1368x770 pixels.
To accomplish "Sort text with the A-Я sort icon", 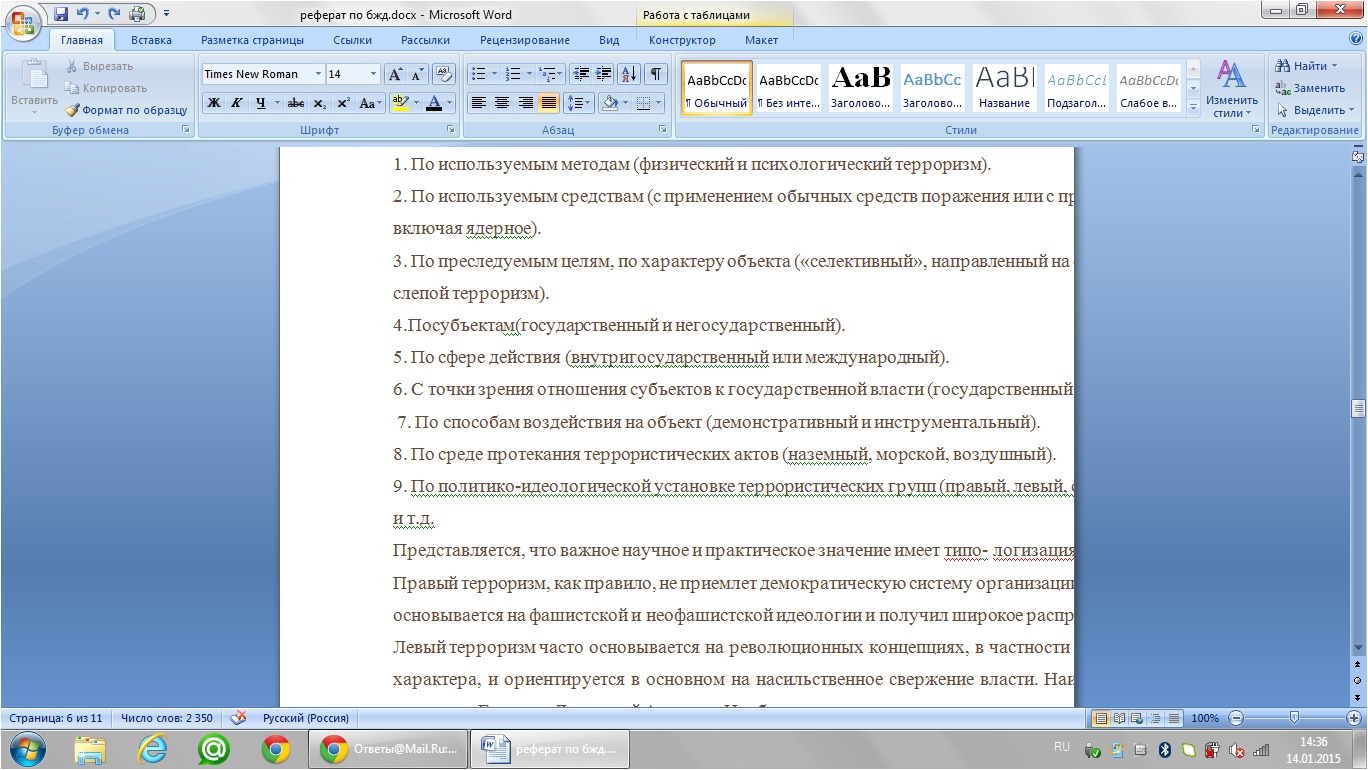I will coord(629,74).
